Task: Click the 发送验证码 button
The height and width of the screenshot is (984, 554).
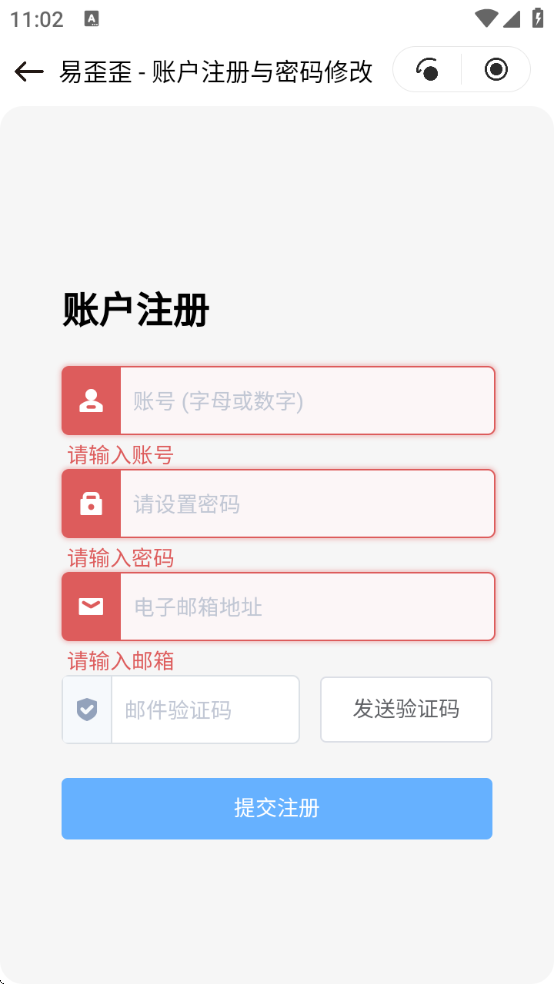Action: [406, 709]
